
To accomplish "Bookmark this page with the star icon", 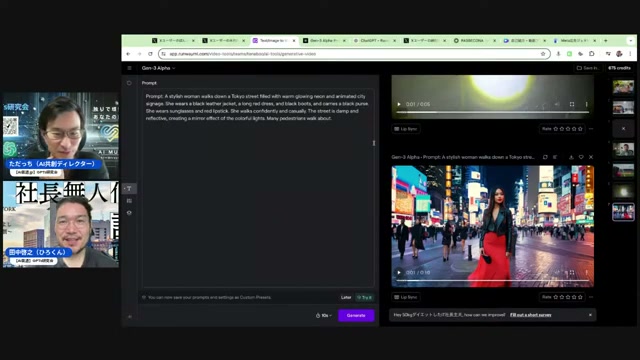I will pos(543,54).
